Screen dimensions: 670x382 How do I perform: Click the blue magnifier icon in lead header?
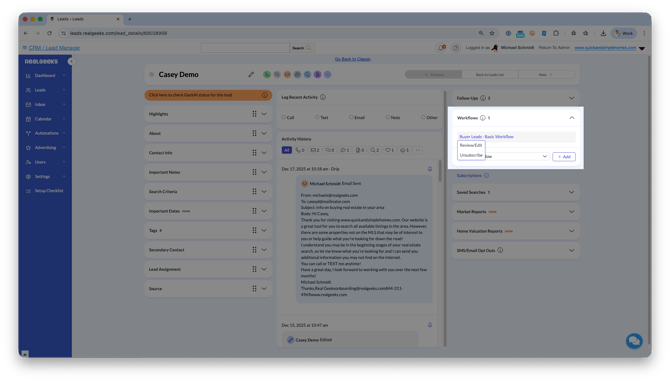click(307, 74)
